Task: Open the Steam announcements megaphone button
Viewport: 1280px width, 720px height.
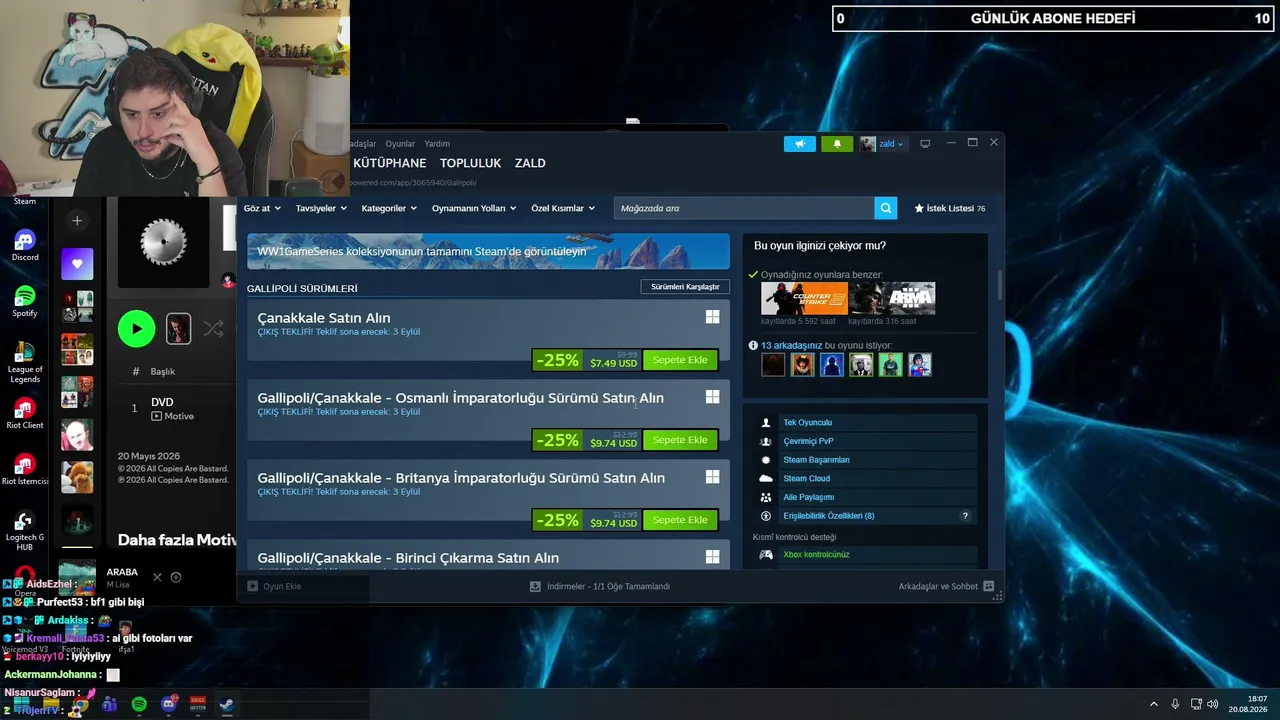Action: [800, 144]
